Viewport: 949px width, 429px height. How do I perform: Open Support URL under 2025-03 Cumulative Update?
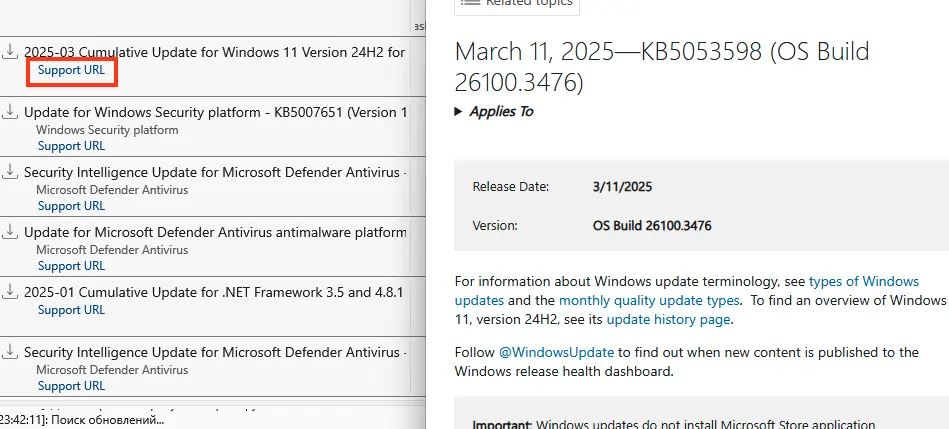point(71,70)
